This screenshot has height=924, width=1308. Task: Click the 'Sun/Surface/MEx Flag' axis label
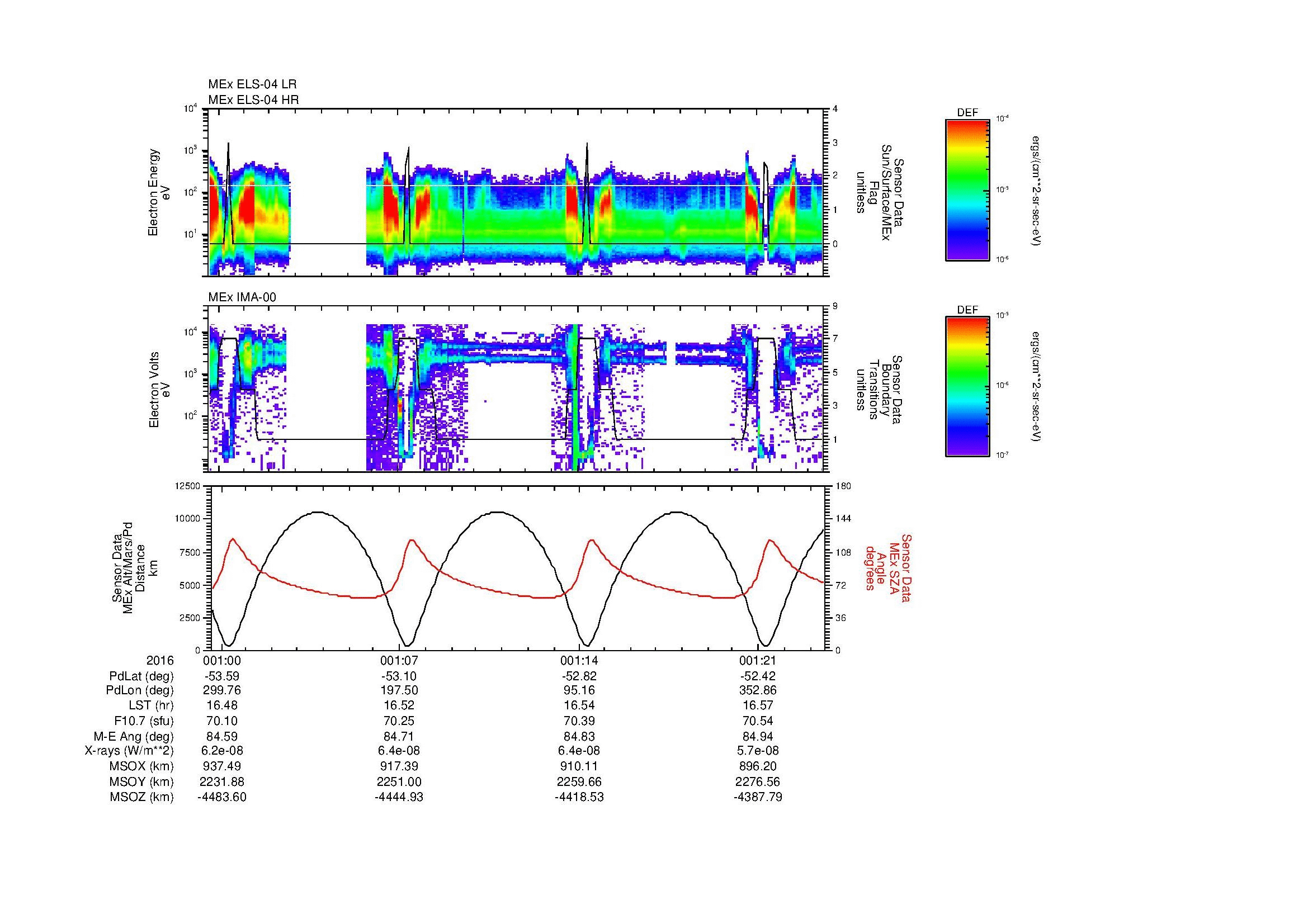pyautogui.click(x=881, y=192)
